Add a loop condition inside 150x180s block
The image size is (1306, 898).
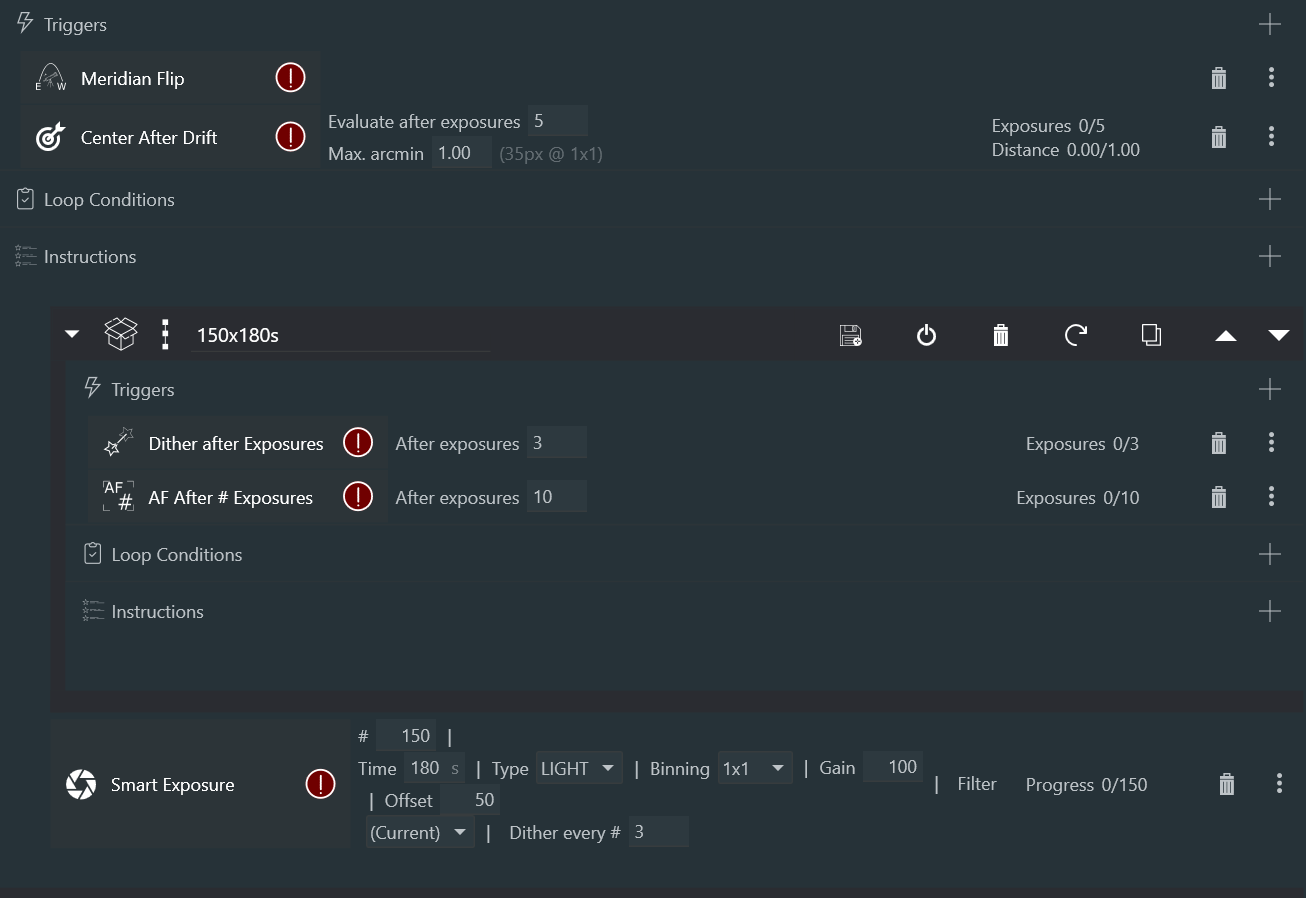pyautogui.click(x=1269, y=554)
